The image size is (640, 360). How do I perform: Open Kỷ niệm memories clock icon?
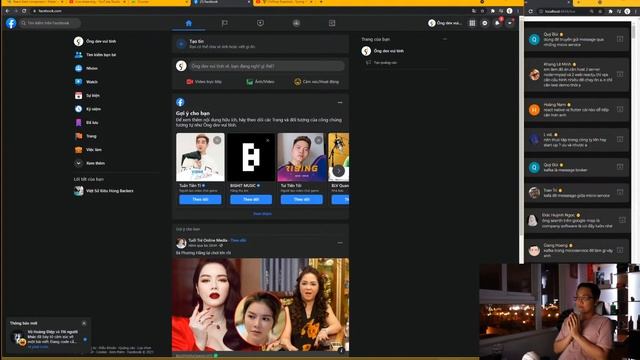tap(79, 109)
